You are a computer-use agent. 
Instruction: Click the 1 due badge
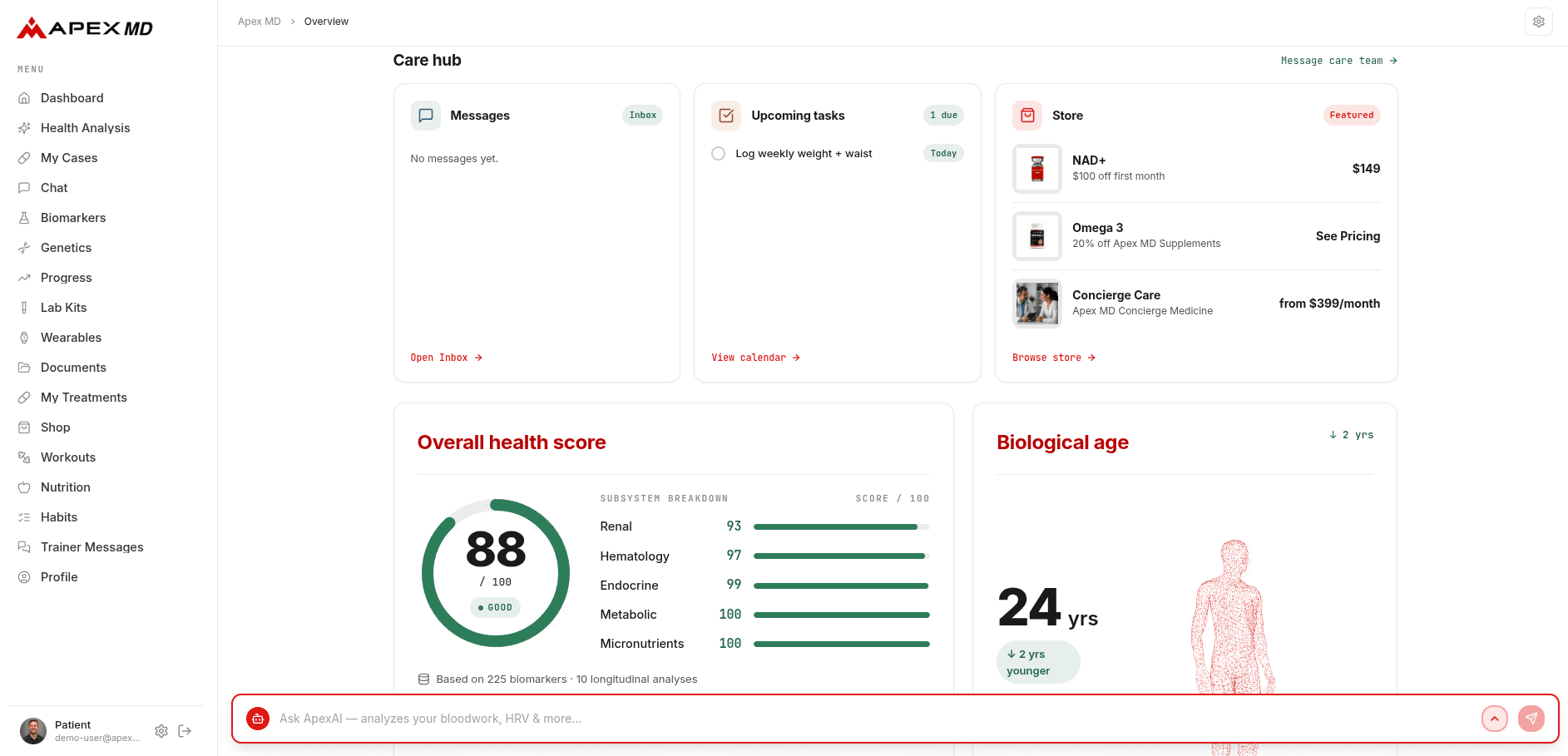pos(943,116)
